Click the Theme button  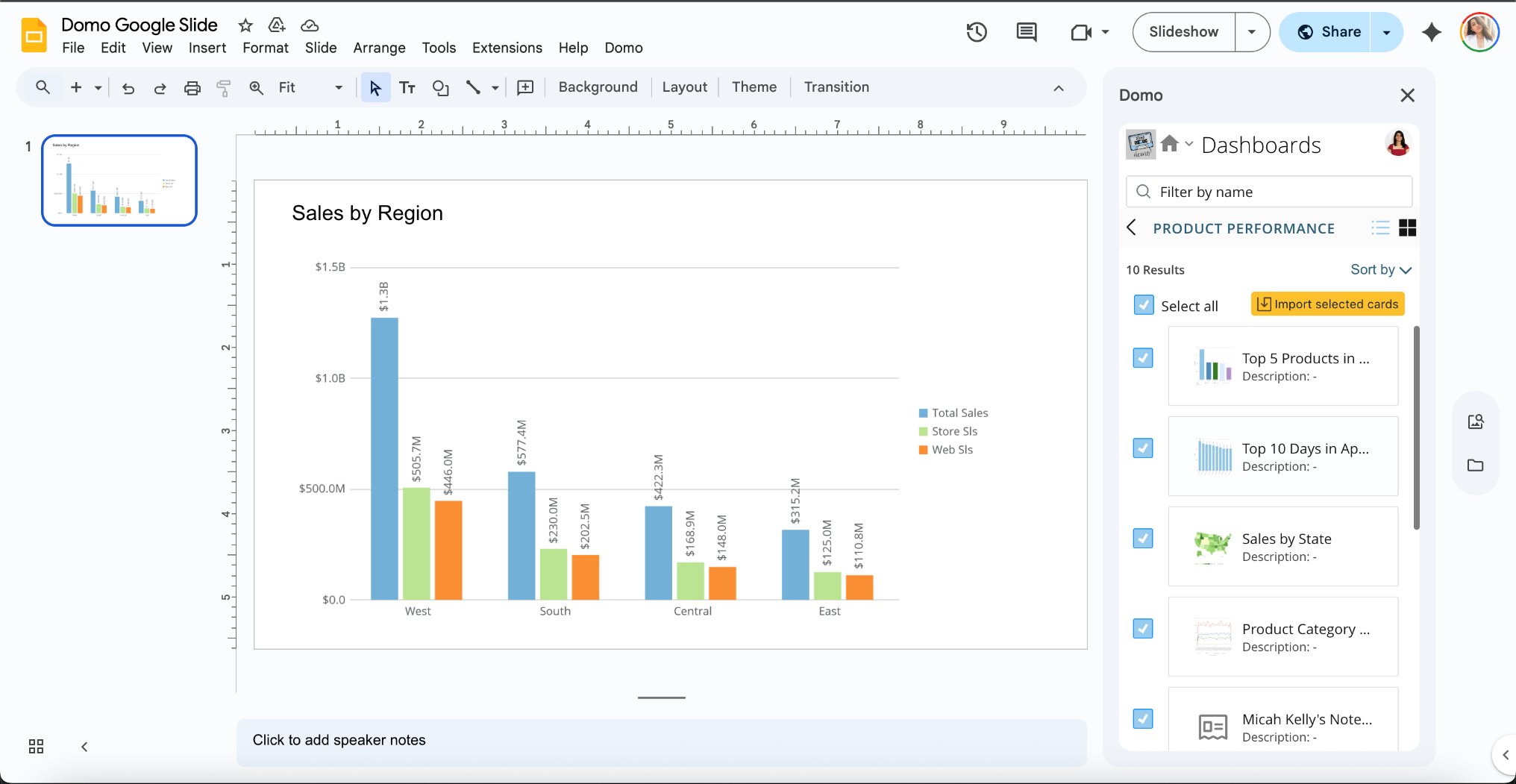click(754, 87)
